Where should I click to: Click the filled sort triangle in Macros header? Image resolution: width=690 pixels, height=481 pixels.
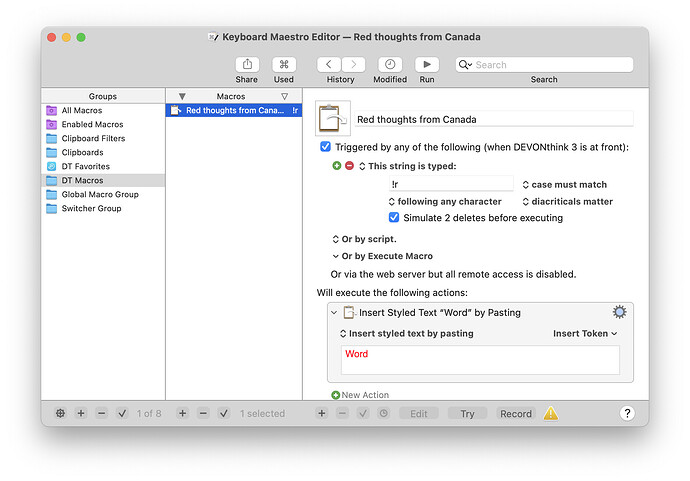[182, 96]
